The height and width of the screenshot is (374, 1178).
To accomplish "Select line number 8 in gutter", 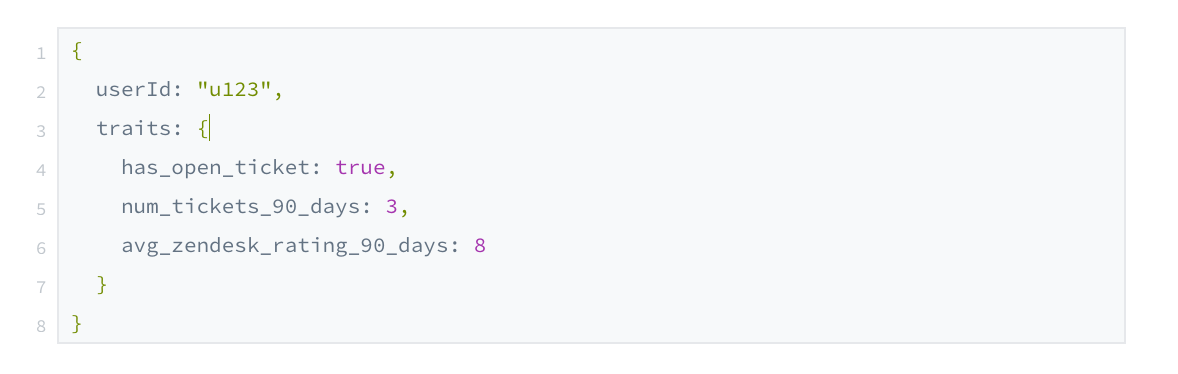I will point(41,327).
